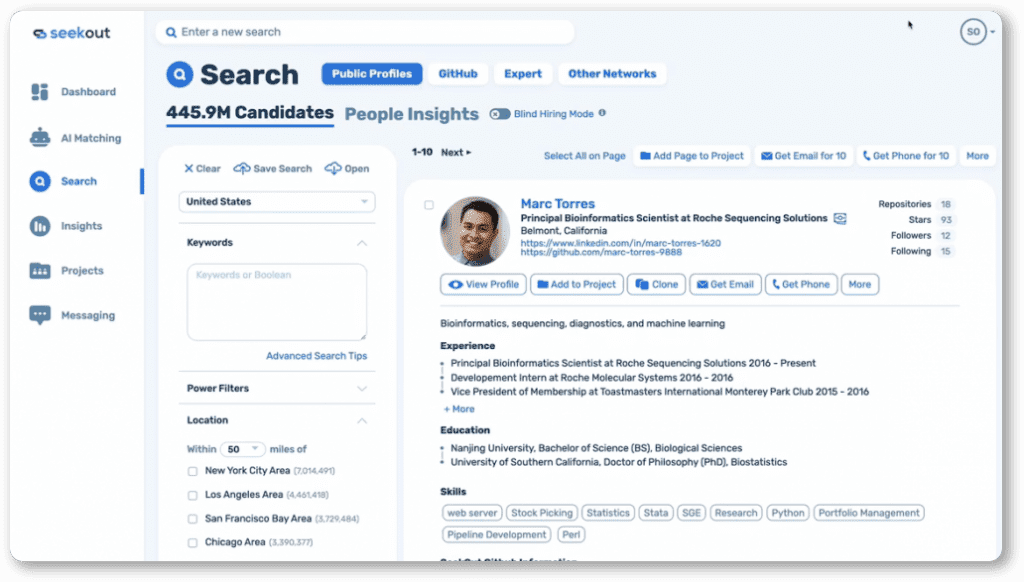Toggle Blind Hiring Mode switch
The height and width of the screenshot is (582, 1024).
[x=500, y=114]
